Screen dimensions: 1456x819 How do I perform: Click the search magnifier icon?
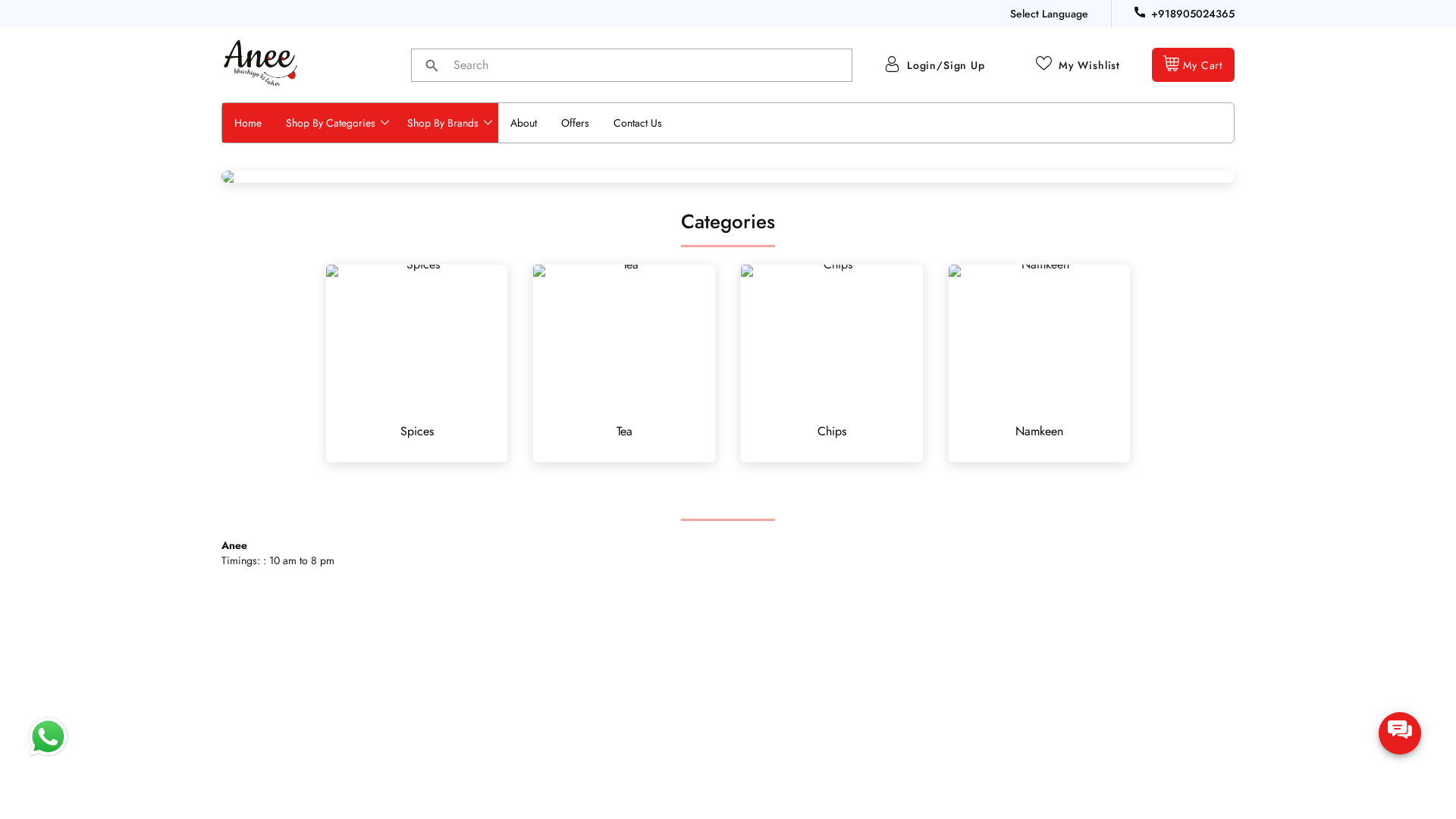coord(431,66)
